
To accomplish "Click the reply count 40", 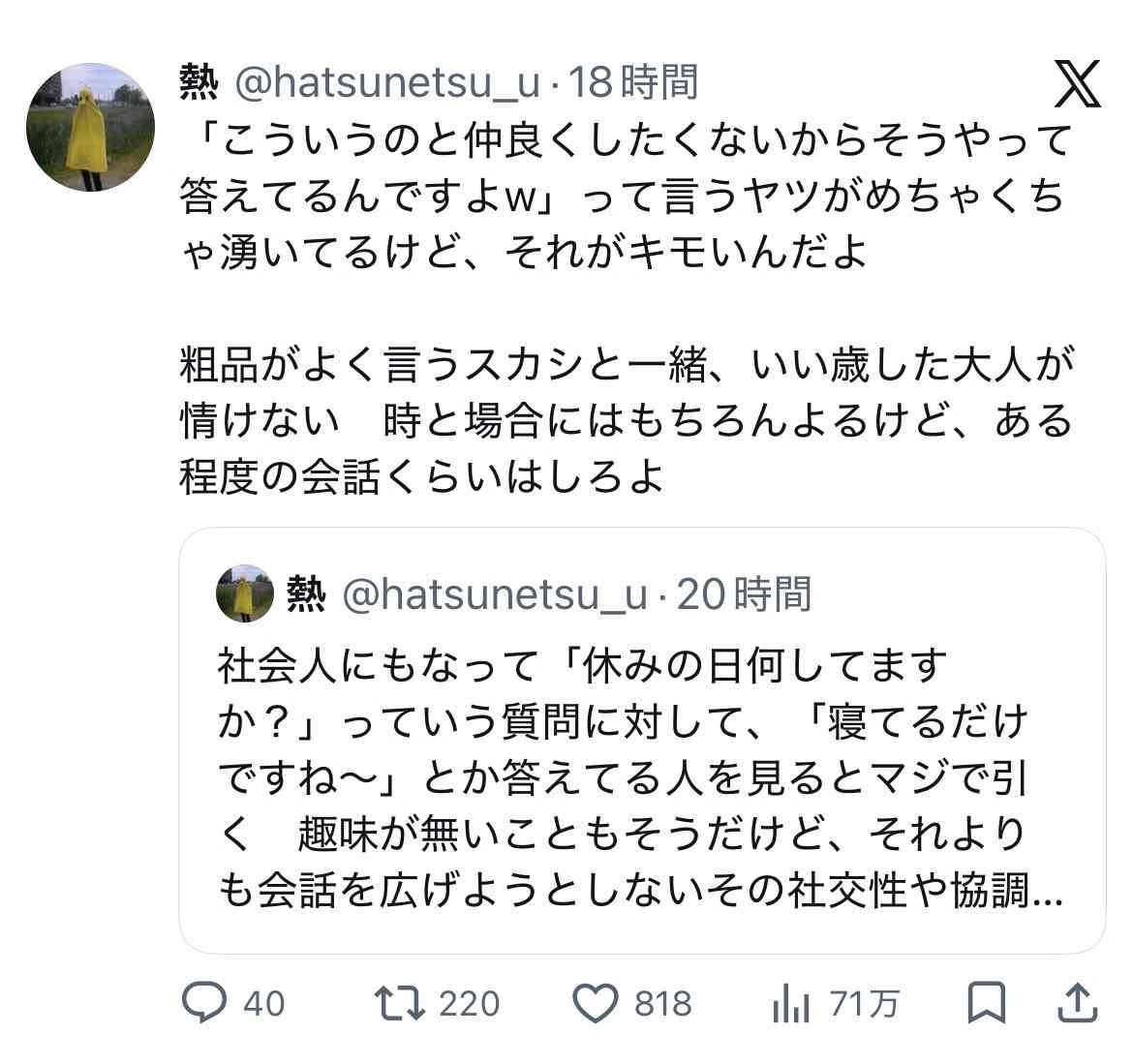I will [263, 1004].
